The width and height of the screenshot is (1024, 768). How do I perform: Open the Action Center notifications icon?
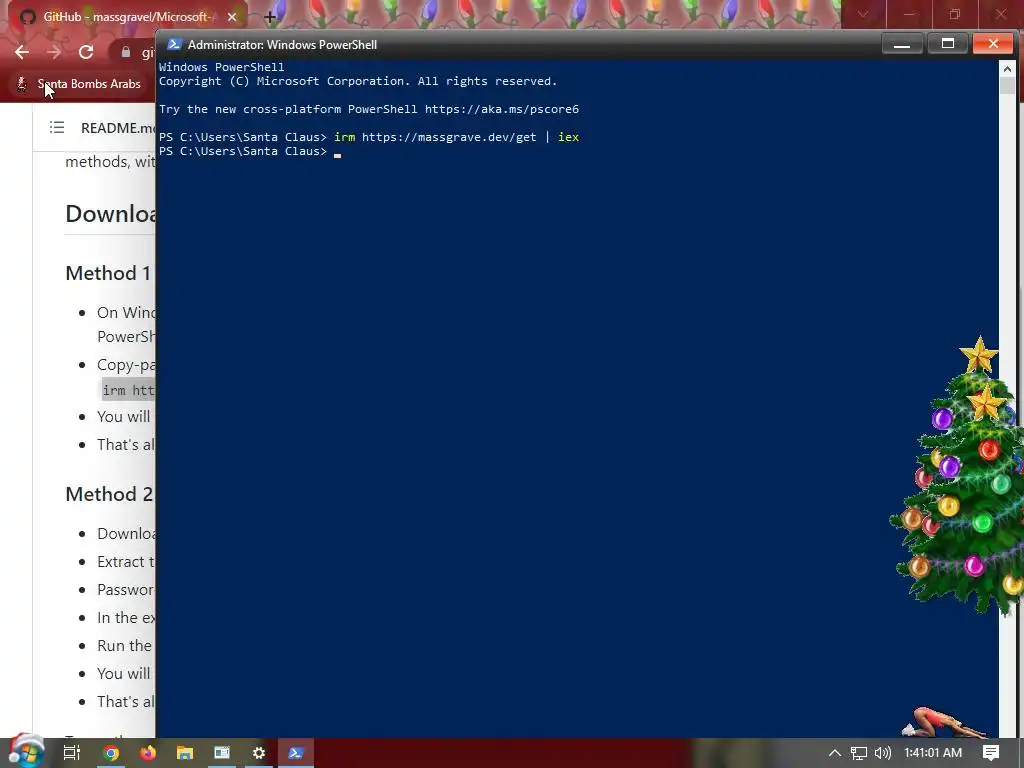pos(991,753)
